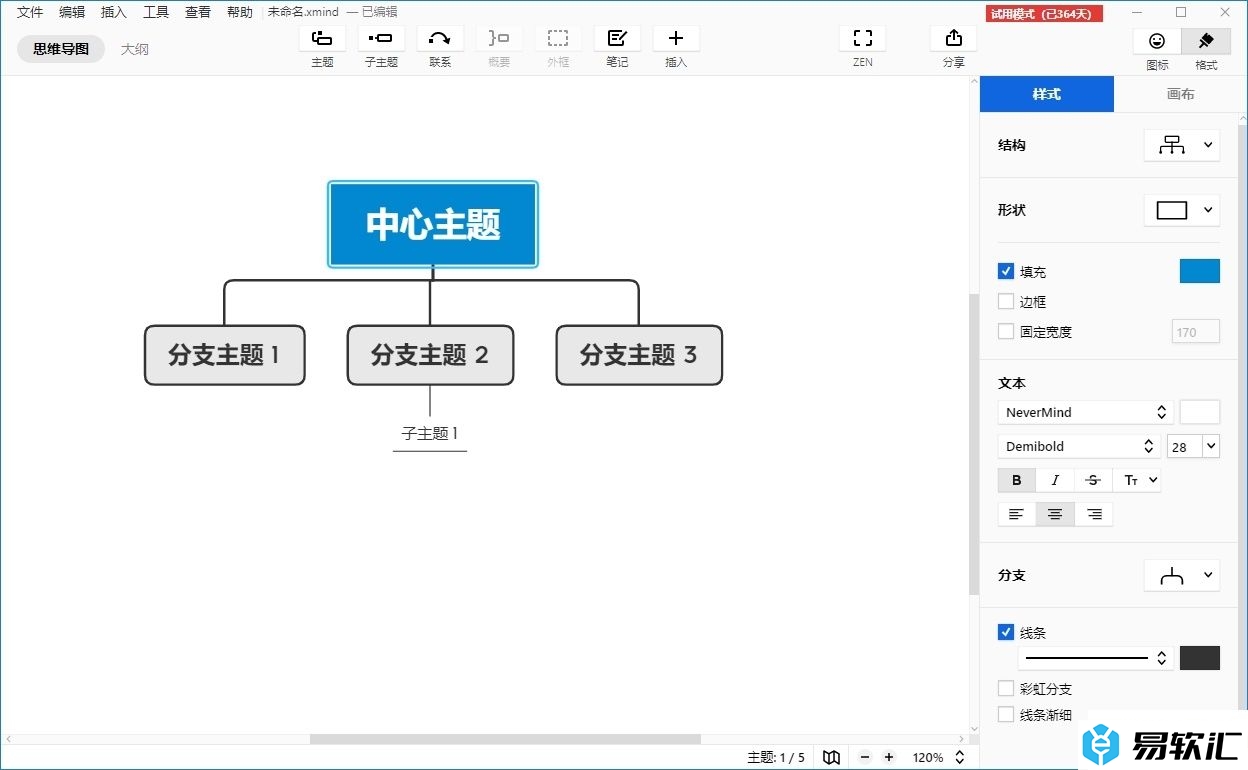Click the 分享 (Share) icon
The image size is (1248, 770).
[954, 39]
